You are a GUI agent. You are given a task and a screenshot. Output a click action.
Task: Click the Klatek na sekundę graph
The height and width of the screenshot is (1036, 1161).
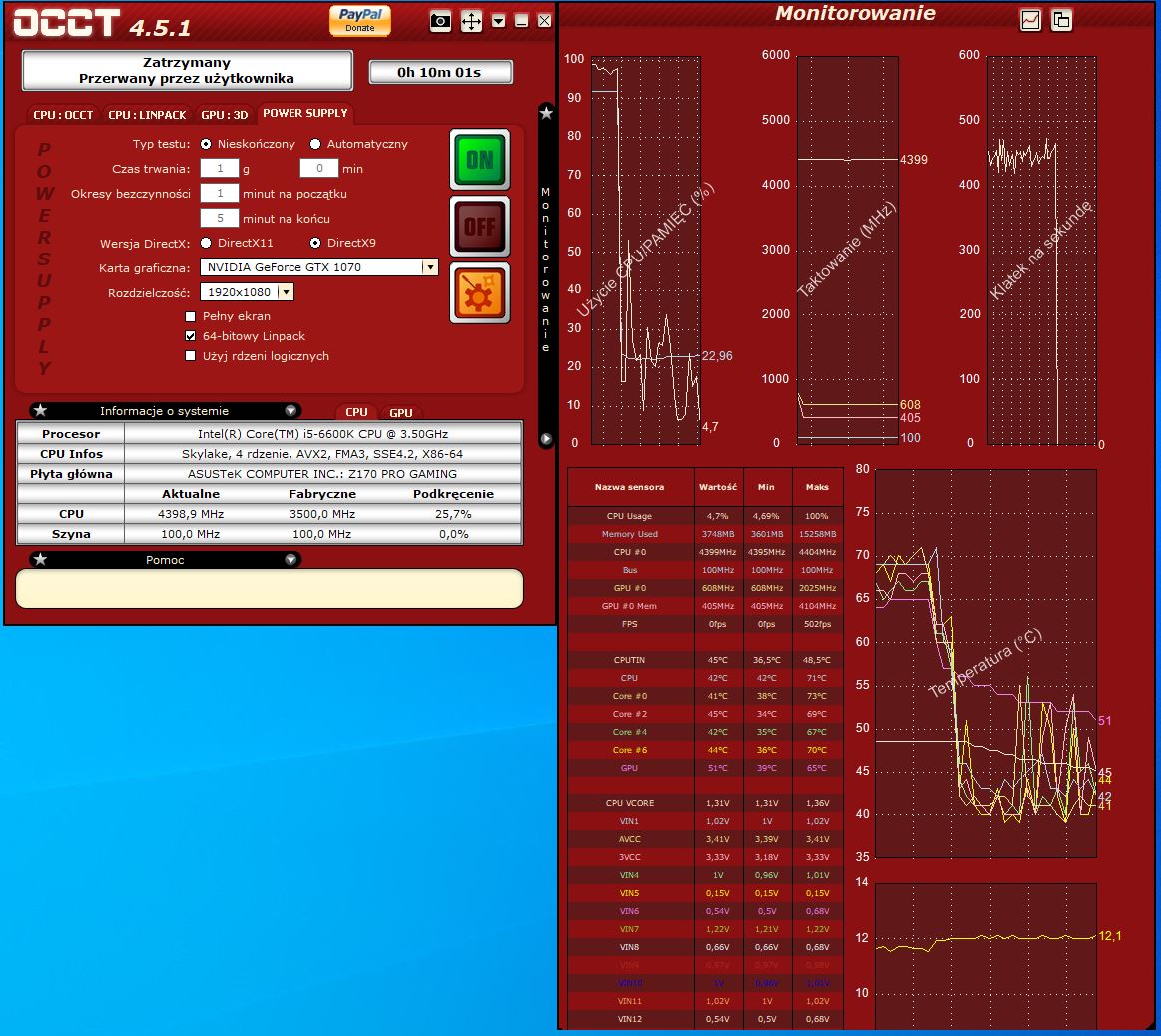1042,251
